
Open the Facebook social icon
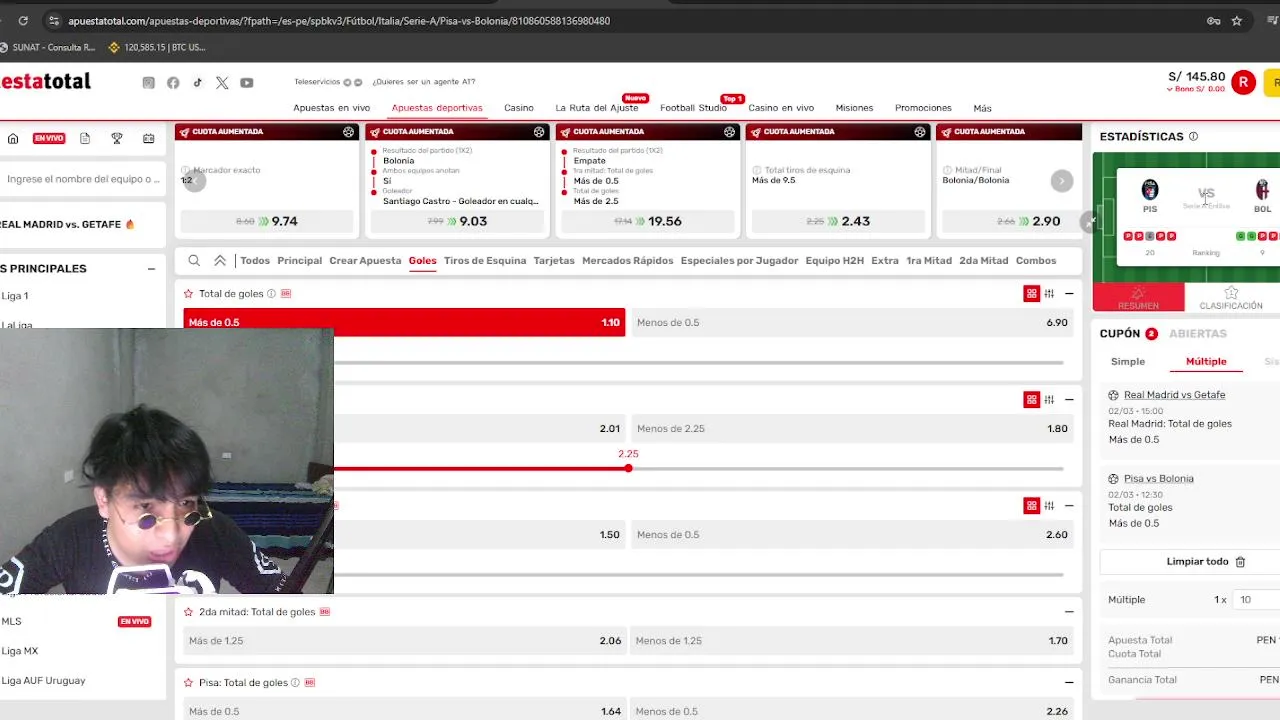(x=173, y=83)
